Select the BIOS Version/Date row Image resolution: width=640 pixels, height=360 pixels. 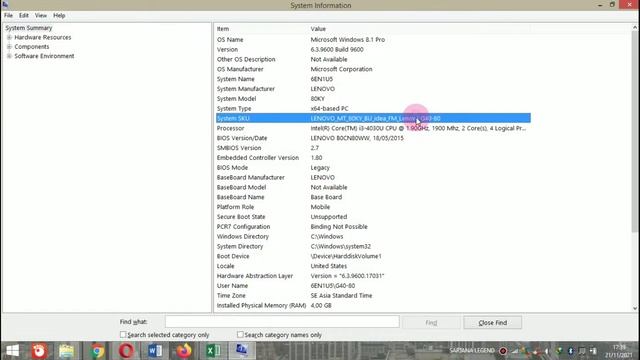[x=373, y=138]
